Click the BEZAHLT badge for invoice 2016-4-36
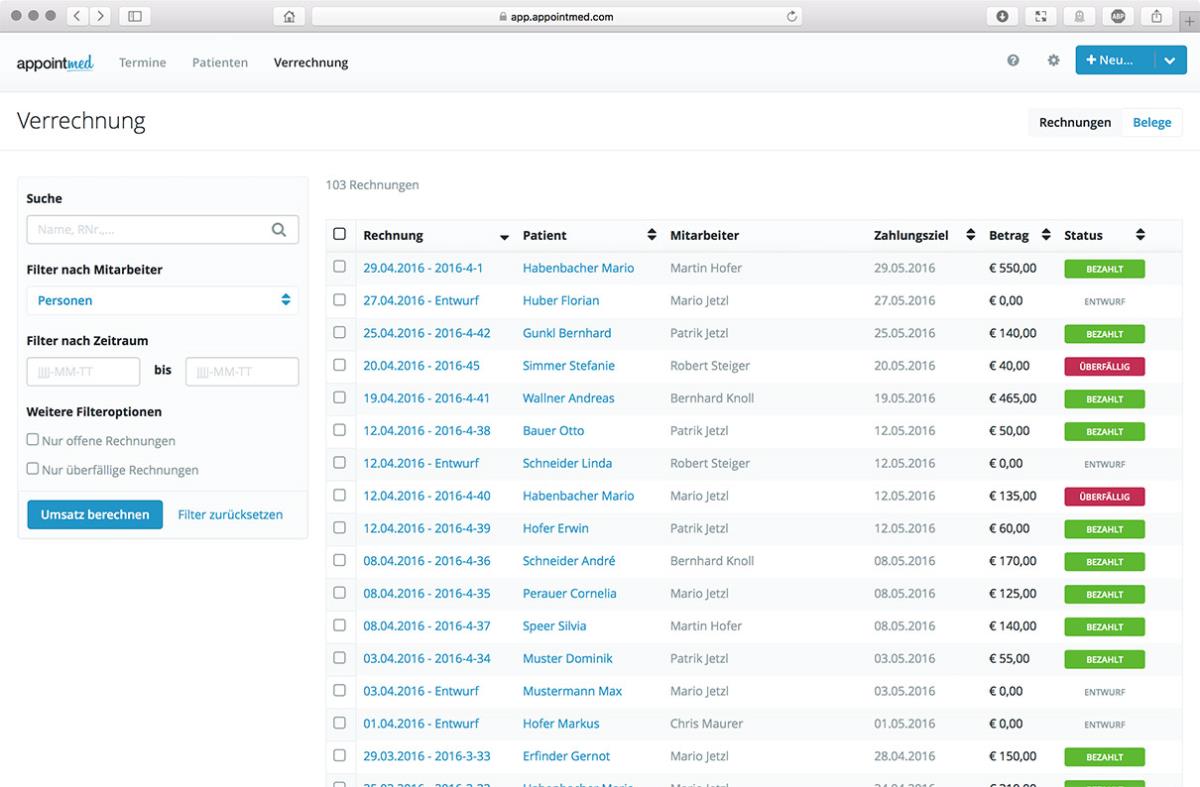Screen dimensions: 1200x787 point(1104,562)
